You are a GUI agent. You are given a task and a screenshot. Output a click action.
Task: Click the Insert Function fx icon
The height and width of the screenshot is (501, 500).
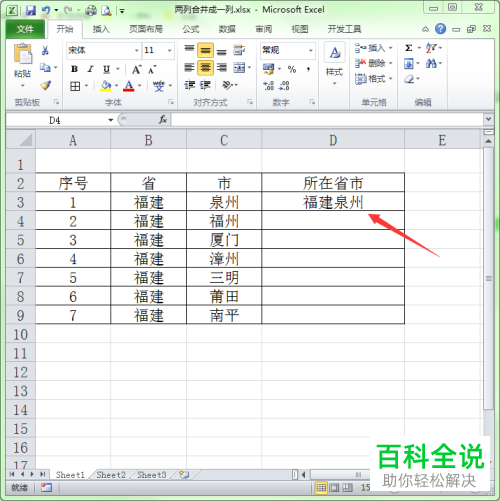(x=162, y=119)
